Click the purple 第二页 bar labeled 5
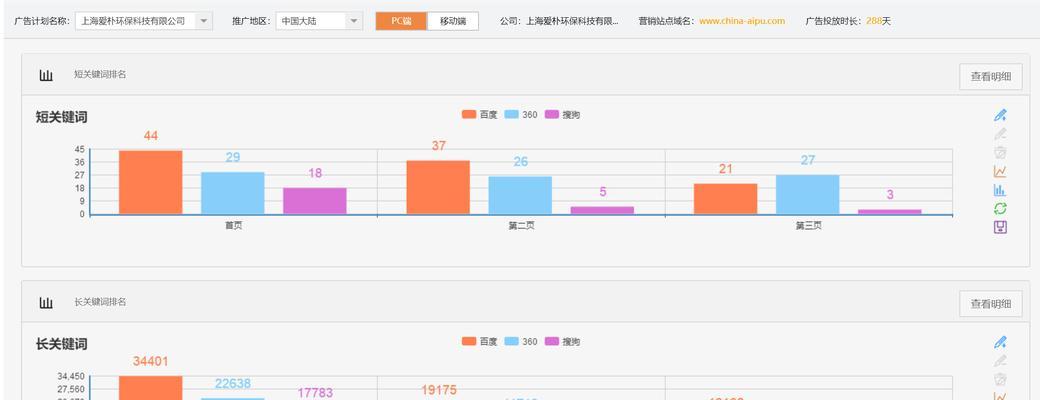This screenshot has width=1040, height=400. coord(603,210)
